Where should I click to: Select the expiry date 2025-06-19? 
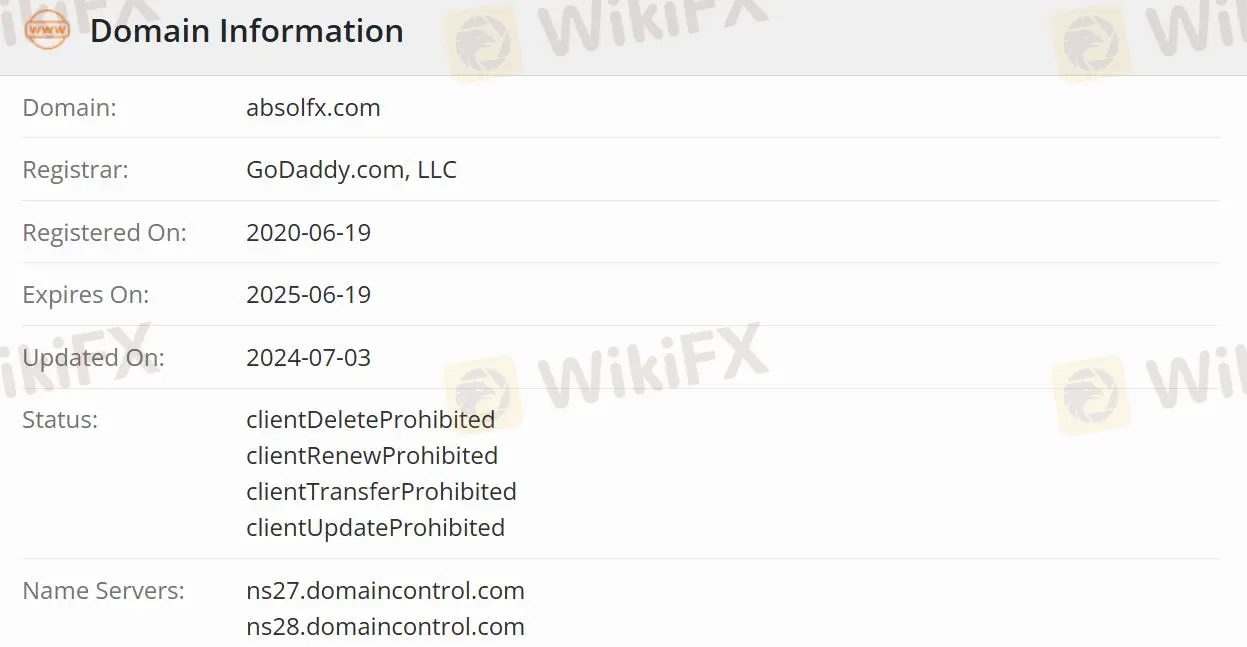tap(308, 295)
